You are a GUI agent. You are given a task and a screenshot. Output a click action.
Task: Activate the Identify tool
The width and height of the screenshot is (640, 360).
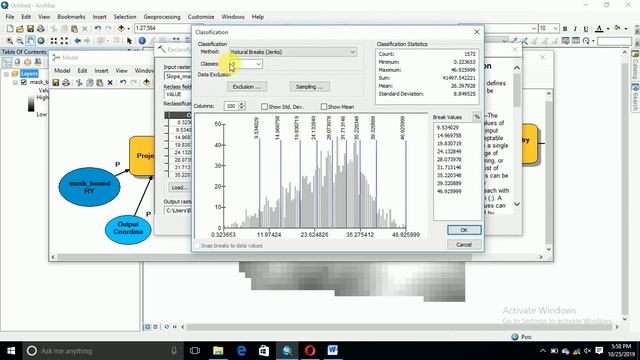coord(142,41)
